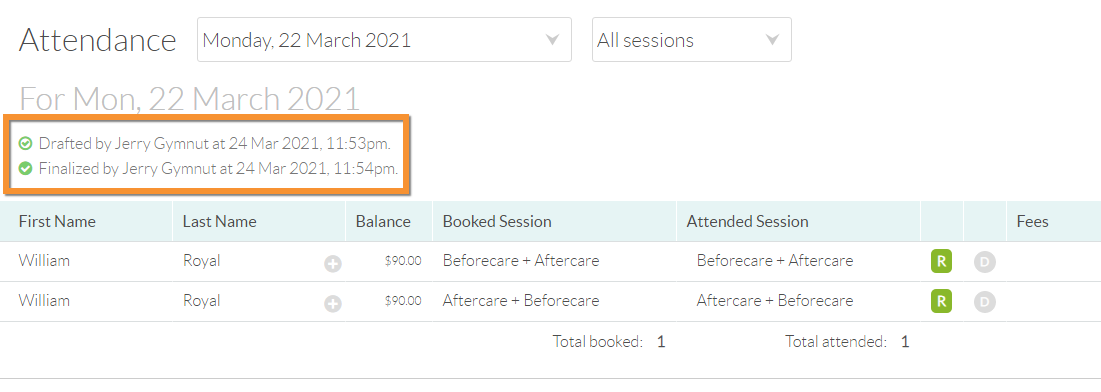
Task: Click plus icon beside second Royal row
Action: pos(333,303)
